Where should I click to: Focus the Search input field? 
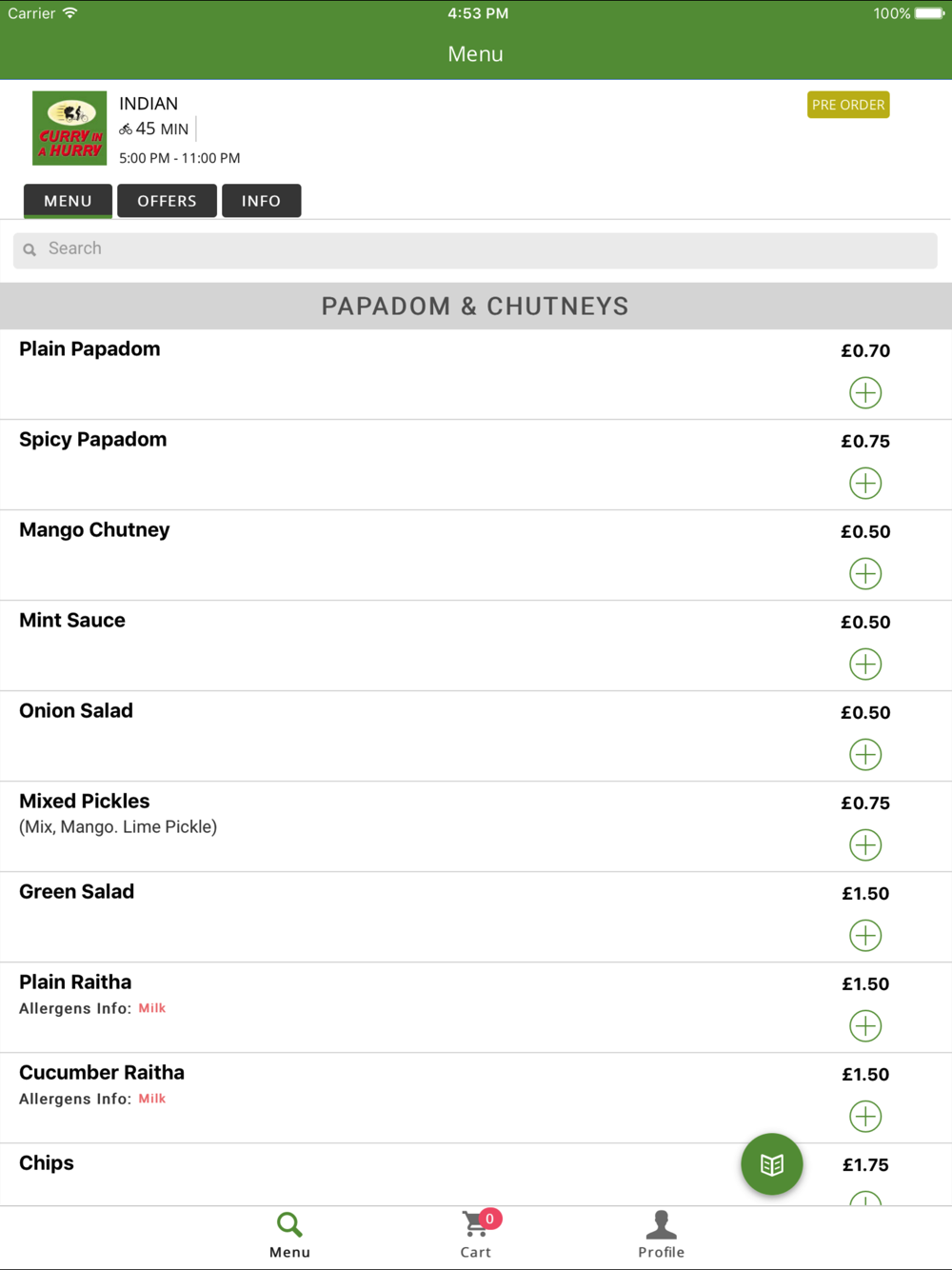pos(475,249)
